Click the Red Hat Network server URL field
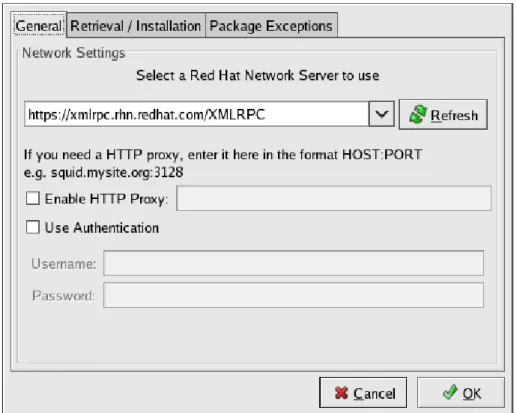 (x=196, y=114)
